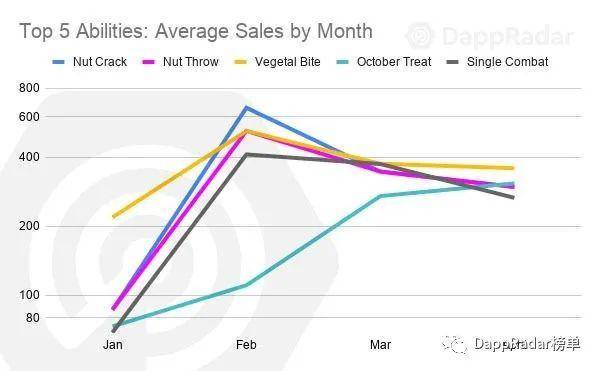Click the Vegetal Bite starting point at Jan
This screenshot has width=600, height=371.
114,216
